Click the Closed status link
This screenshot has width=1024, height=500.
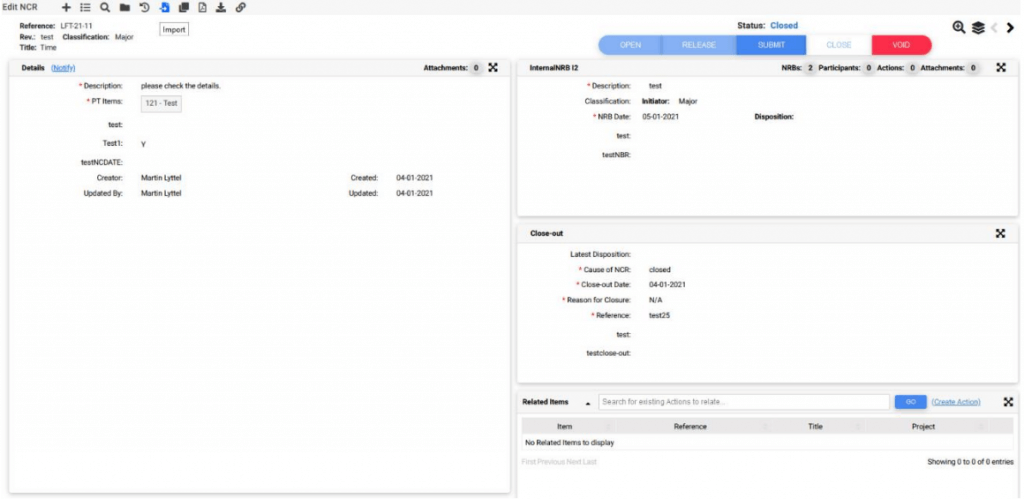click(x=784, y=25)
